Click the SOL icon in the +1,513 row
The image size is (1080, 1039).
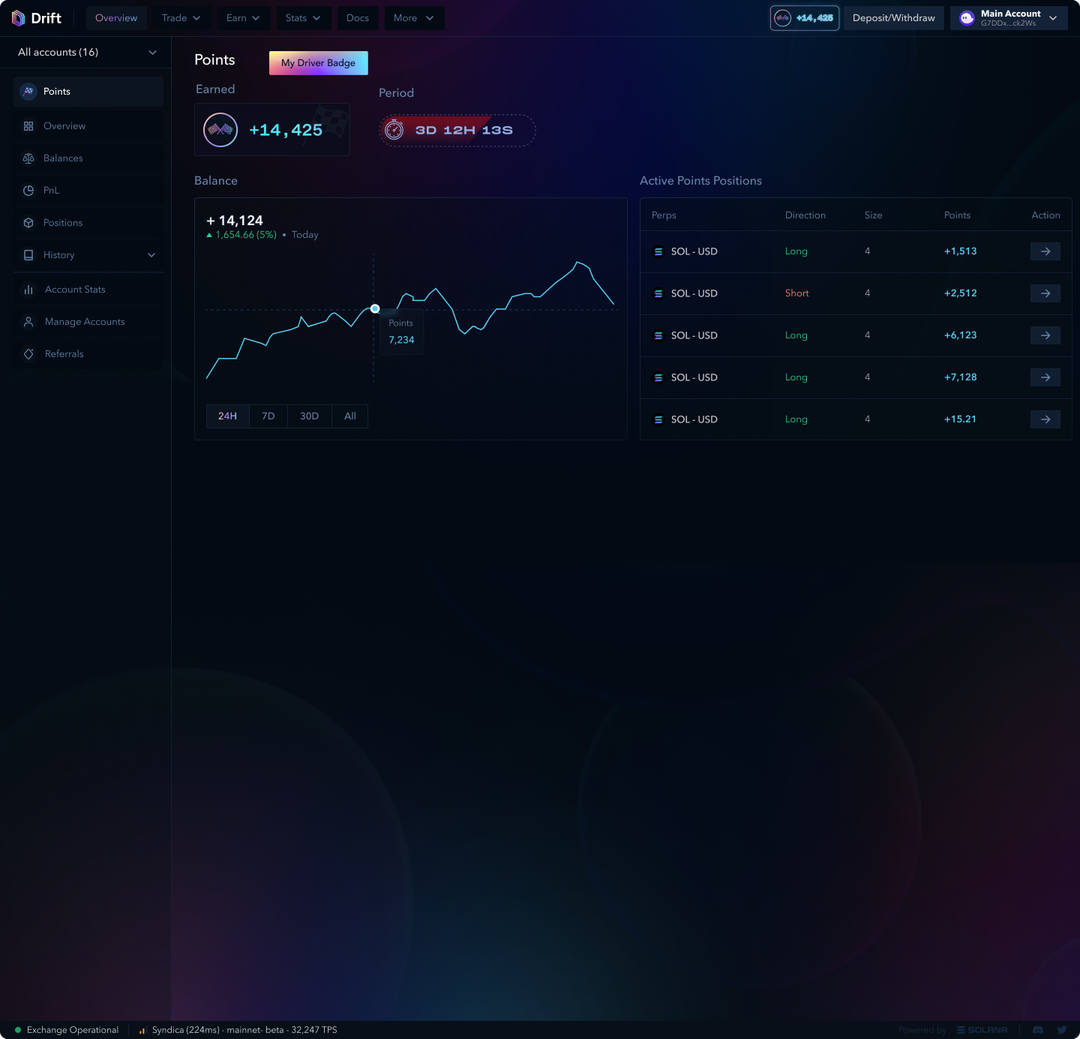pyautogui.click(x=658, y=251)
